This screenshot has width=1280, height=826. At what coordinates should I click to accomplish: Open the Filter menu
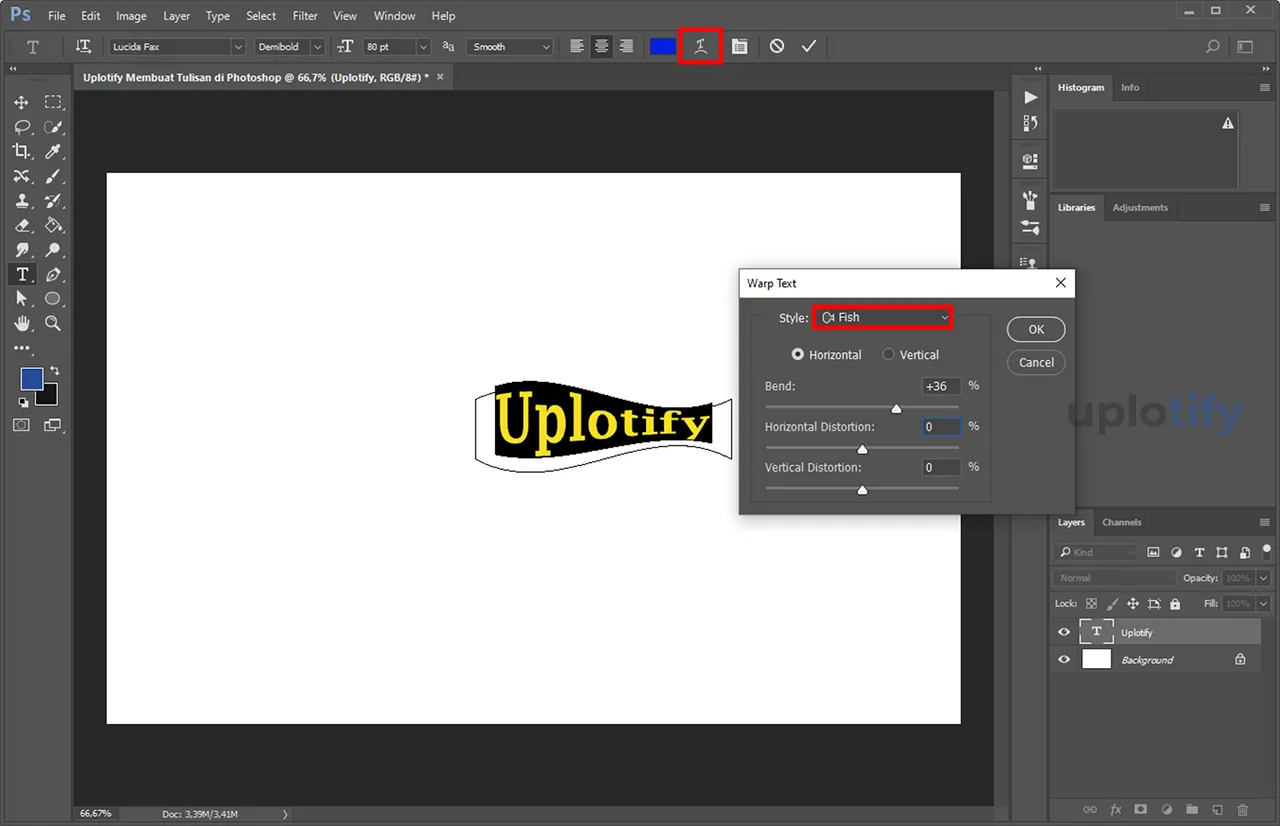(305, 16)
